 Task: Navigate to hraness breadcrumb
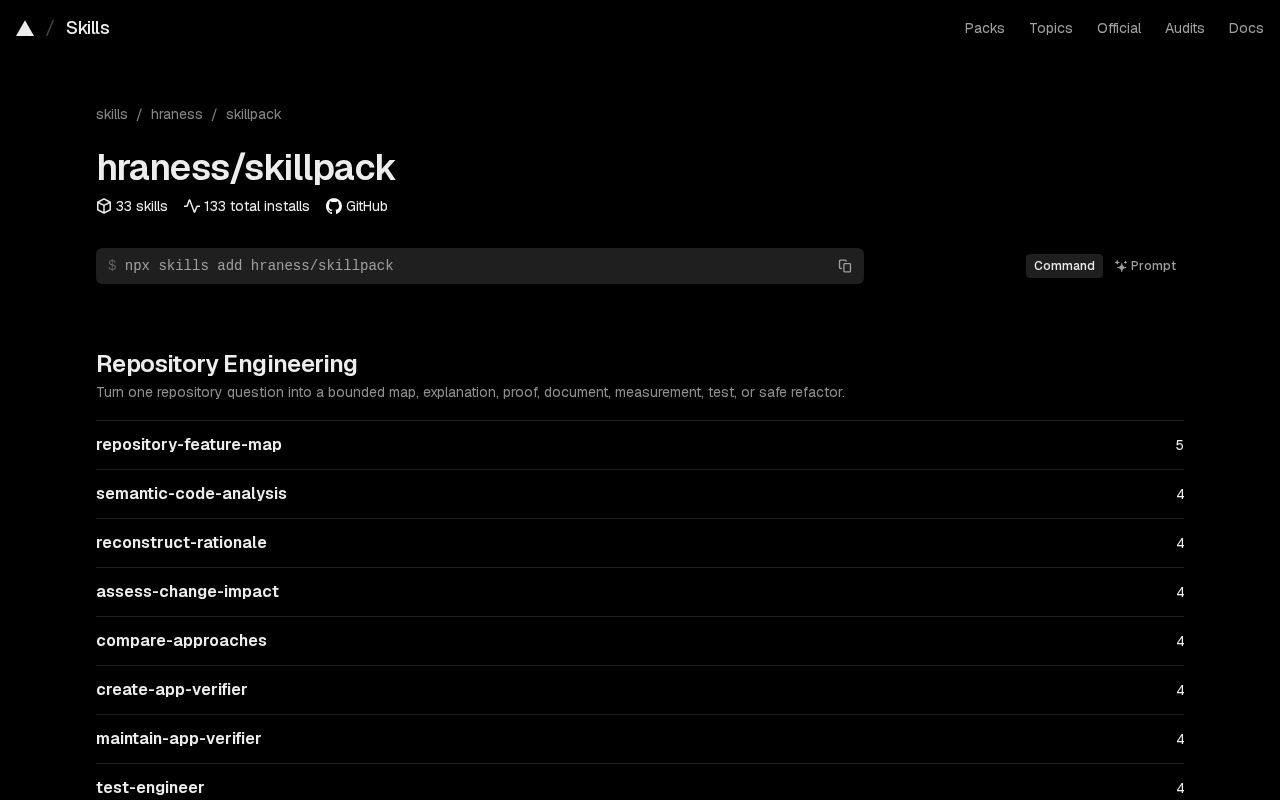[177, 114]
